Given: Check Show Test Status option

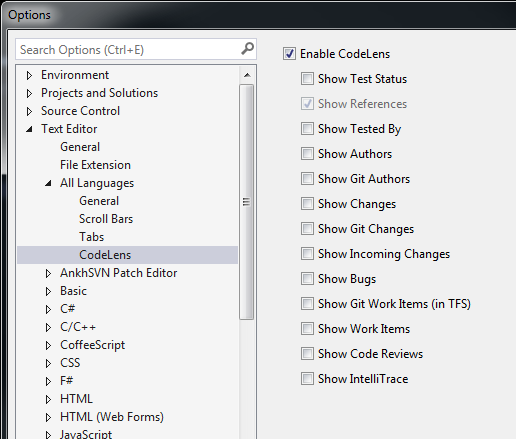Looking at the screenshot, I should click(307, 79).
